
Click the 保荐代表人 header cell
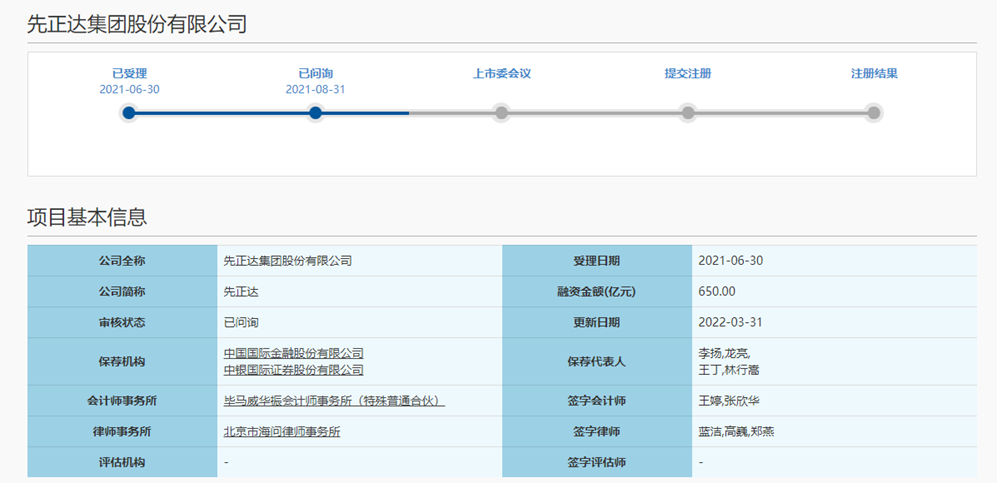pos(597,362)
